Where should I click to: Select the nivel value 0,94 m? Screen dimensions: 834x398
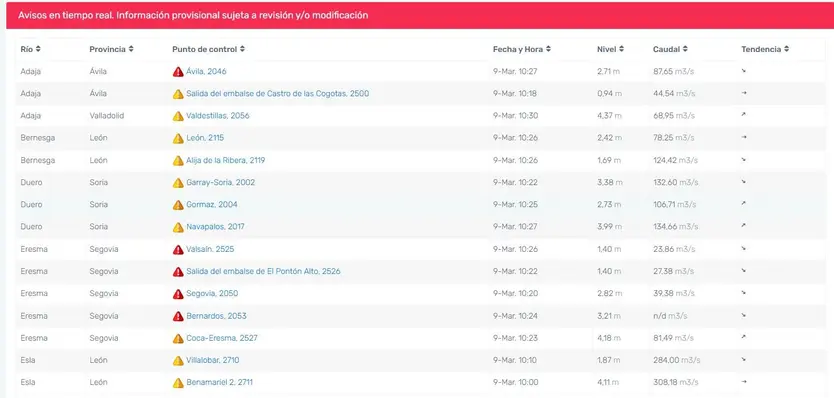(x=609, y=94)
